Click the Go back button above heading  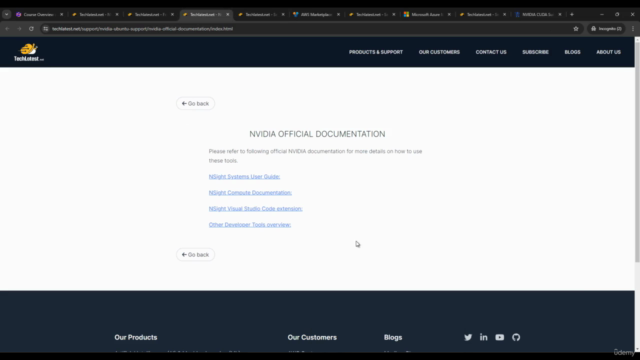click(195, 103)
